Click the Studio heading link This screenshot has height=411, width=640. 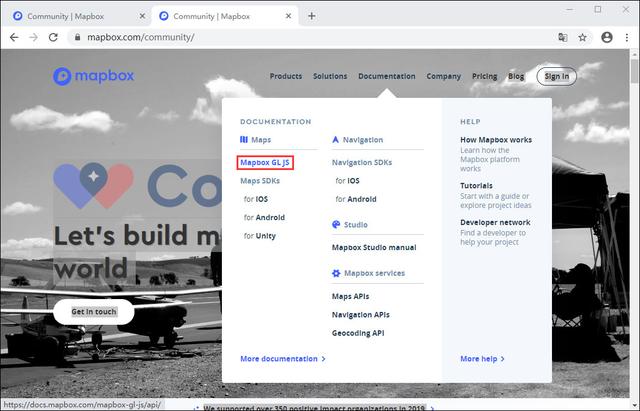click(356, 224)
